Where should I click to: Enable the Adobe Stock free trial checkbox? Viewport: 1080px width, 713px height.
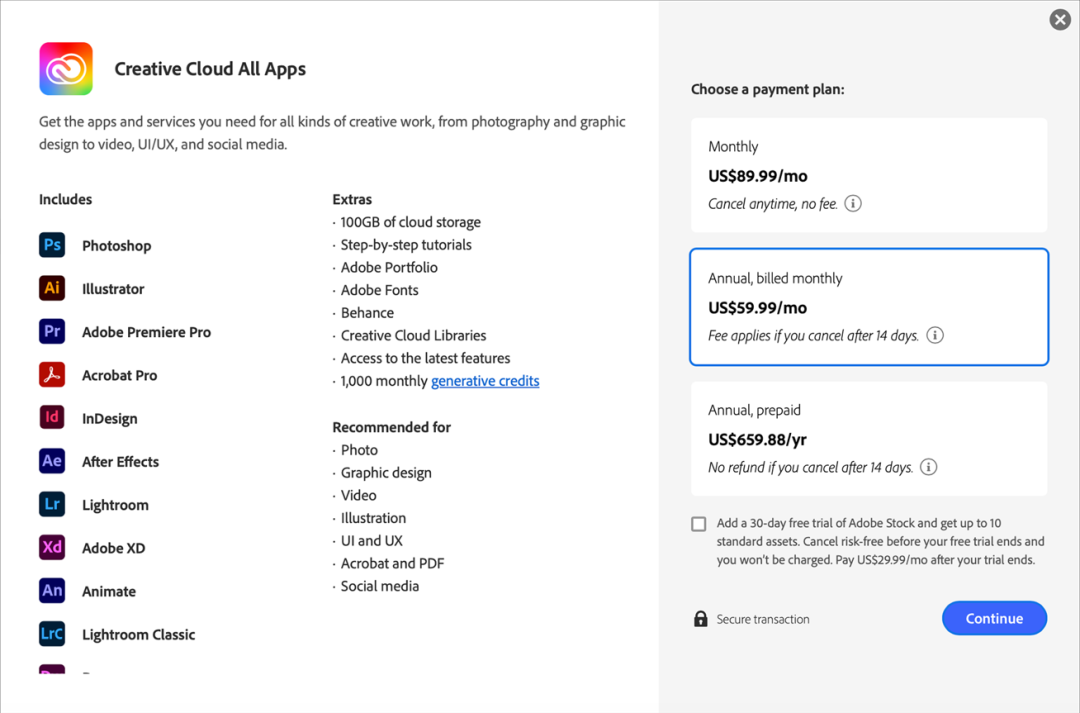[698, 523]
